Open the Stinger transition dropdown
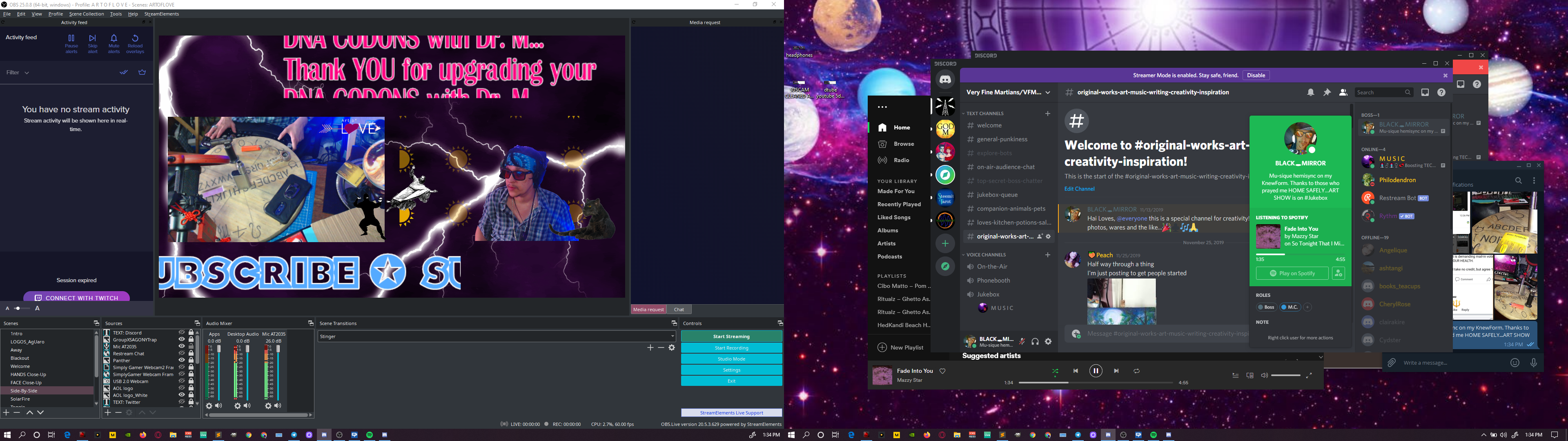1568x441 pixels. click(496, 336)
